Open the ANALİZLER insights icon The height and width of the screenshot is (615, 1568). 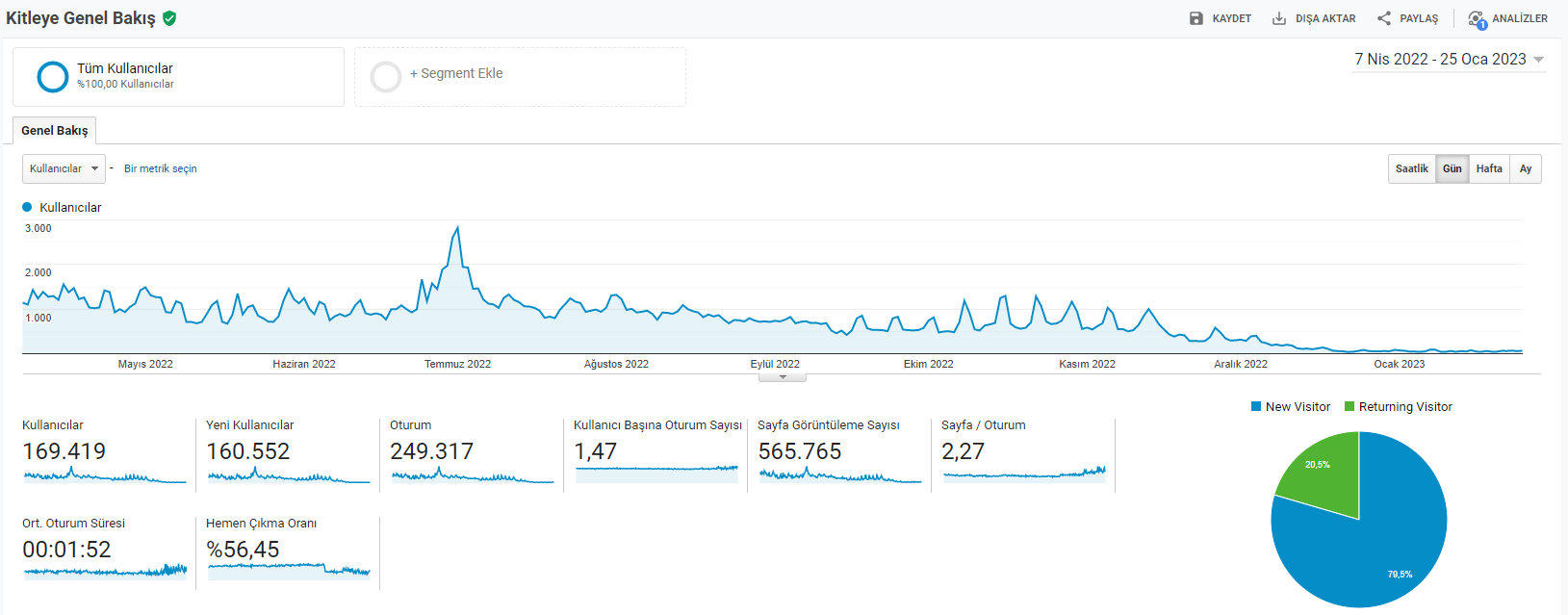(x=1477, y=18)
